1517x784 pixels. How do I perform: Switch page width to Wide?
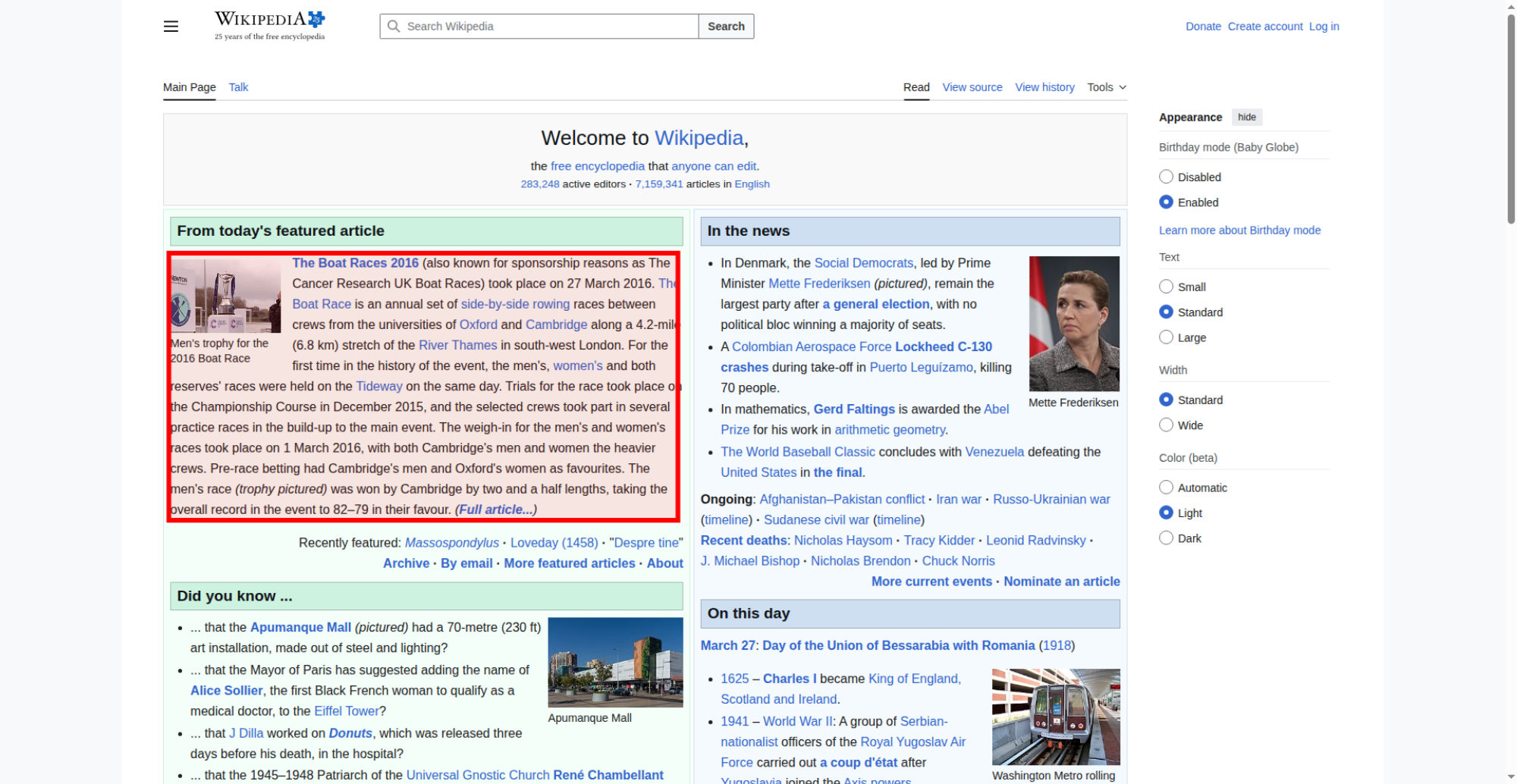1166,425
